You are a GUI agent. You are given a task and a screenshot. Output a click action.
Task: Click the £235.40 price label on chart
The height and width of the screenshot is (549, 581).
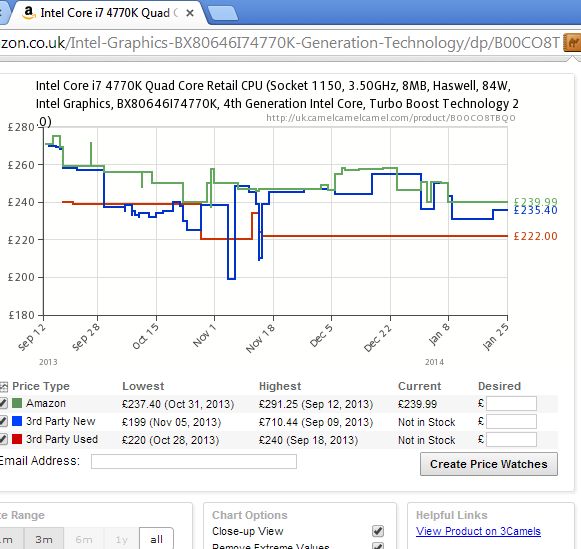(x=535, y=210)
